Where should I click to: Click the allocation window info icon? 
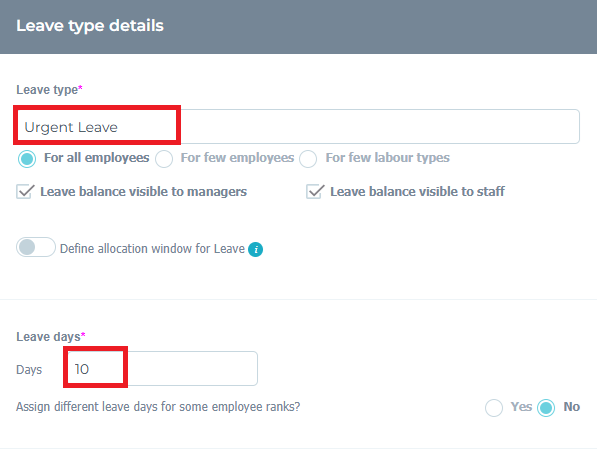tap(255, 249)
